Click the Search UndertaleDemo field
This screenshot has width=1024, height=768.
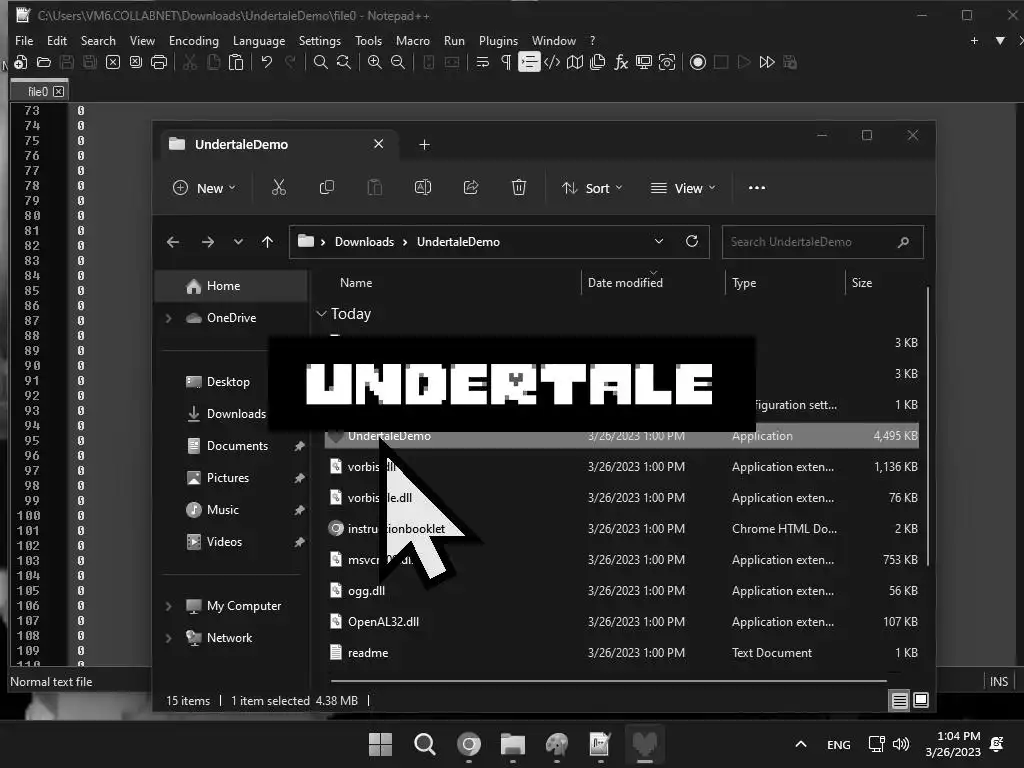point(822,242)
